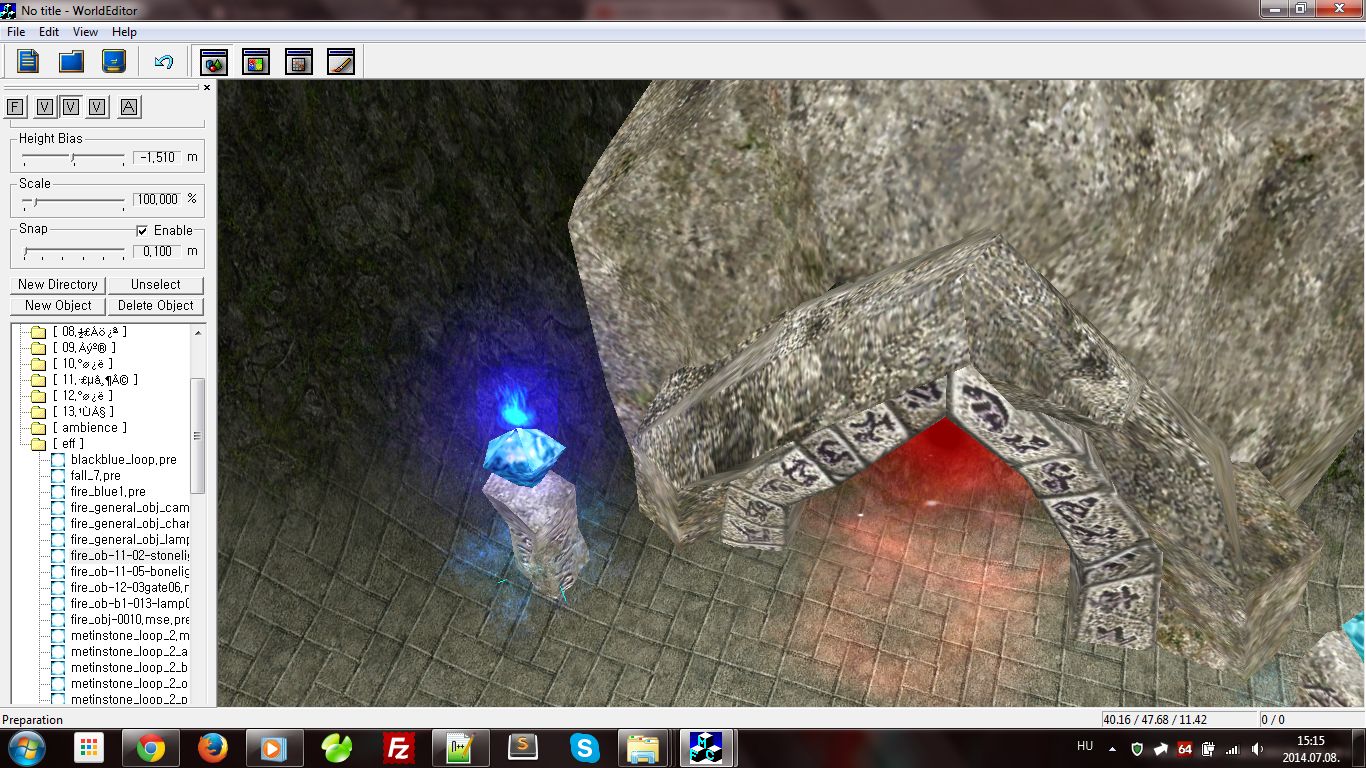The height and width of the screenshot is (768, 1366).
Task: Click the Delete Object button
Action: [x=155, y=305]
